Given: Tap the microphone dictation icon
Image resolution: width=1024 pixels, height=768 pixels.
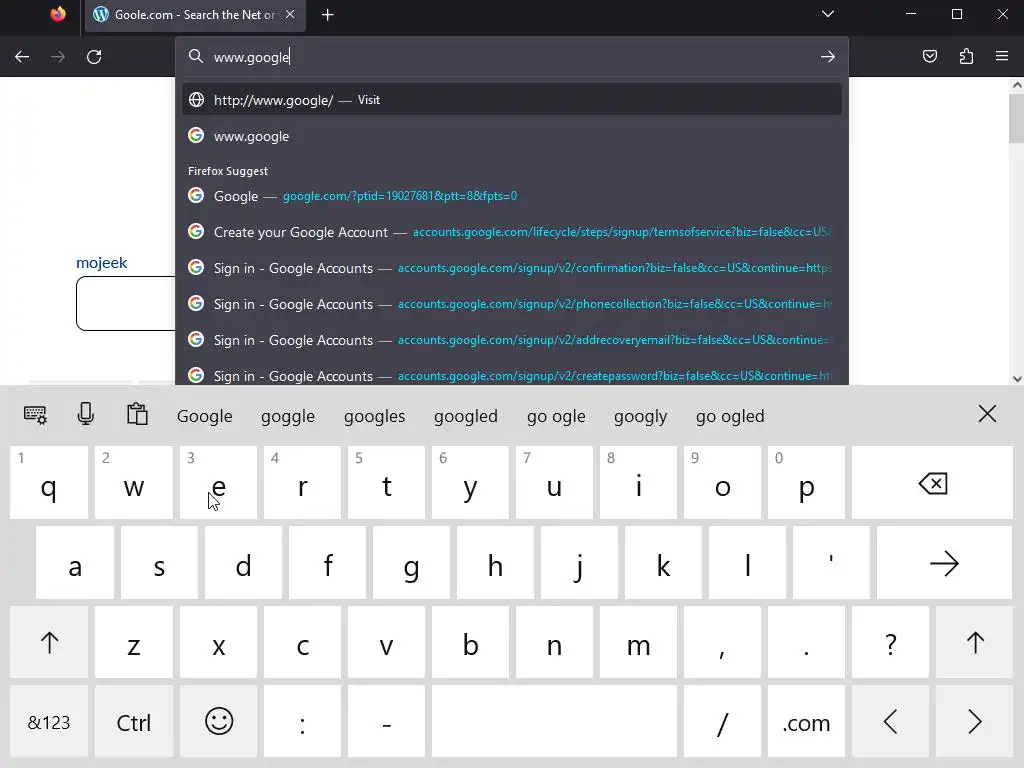Looking at the screenshot, I should click(x=86, y=414).
